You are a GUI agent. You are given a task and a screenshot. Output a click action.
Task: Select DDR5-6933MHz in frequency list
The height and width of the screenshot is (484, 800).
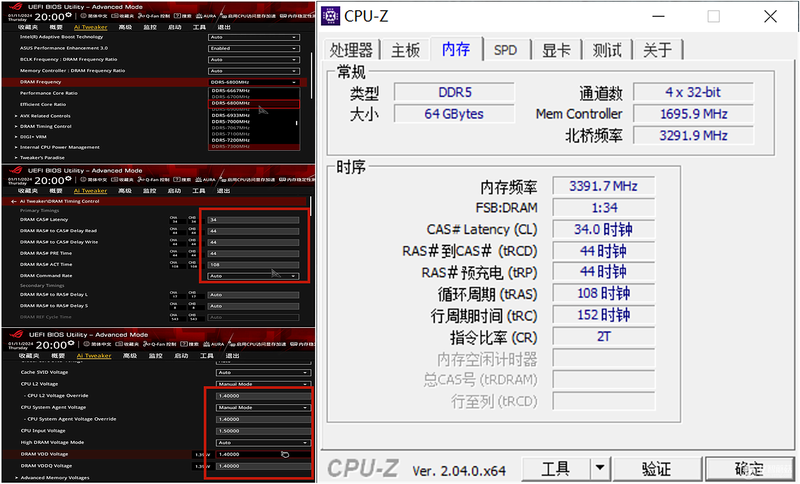click(231, 115)
